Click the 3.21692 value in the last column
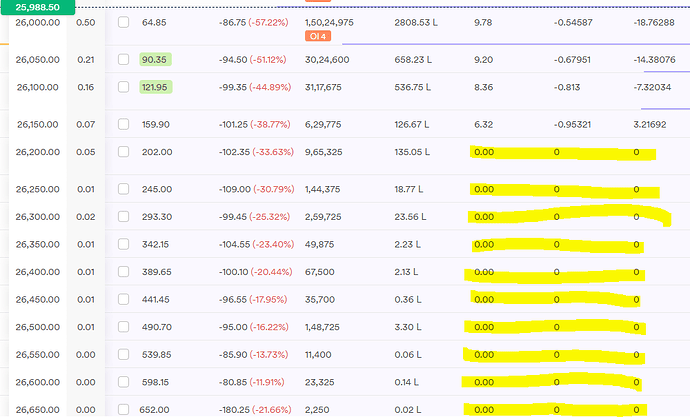 pos(655,125)
